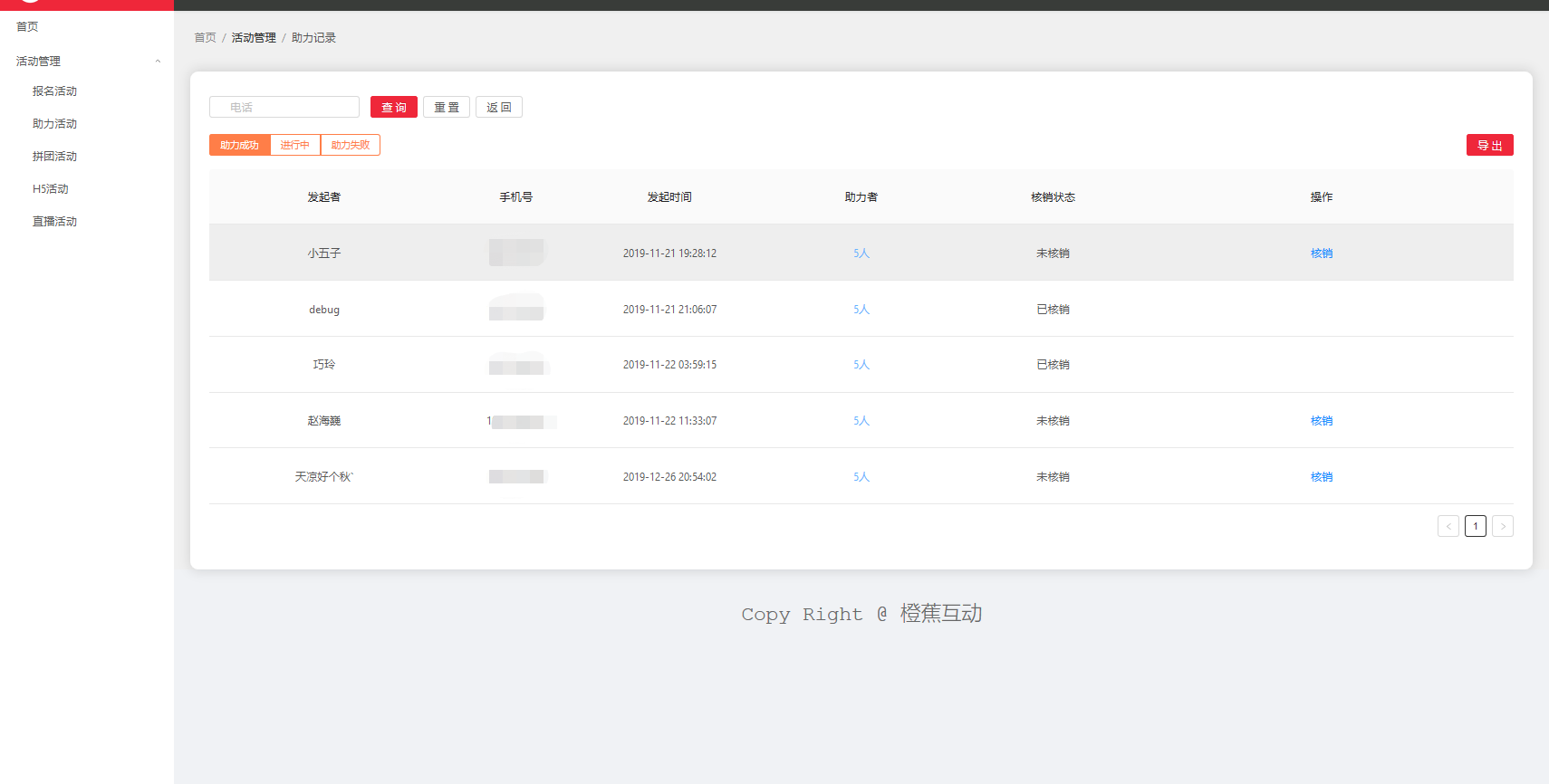1549x784 pixels.
Task: Open 5人 helpers for 巧玲 row
Action: point(861,365)
